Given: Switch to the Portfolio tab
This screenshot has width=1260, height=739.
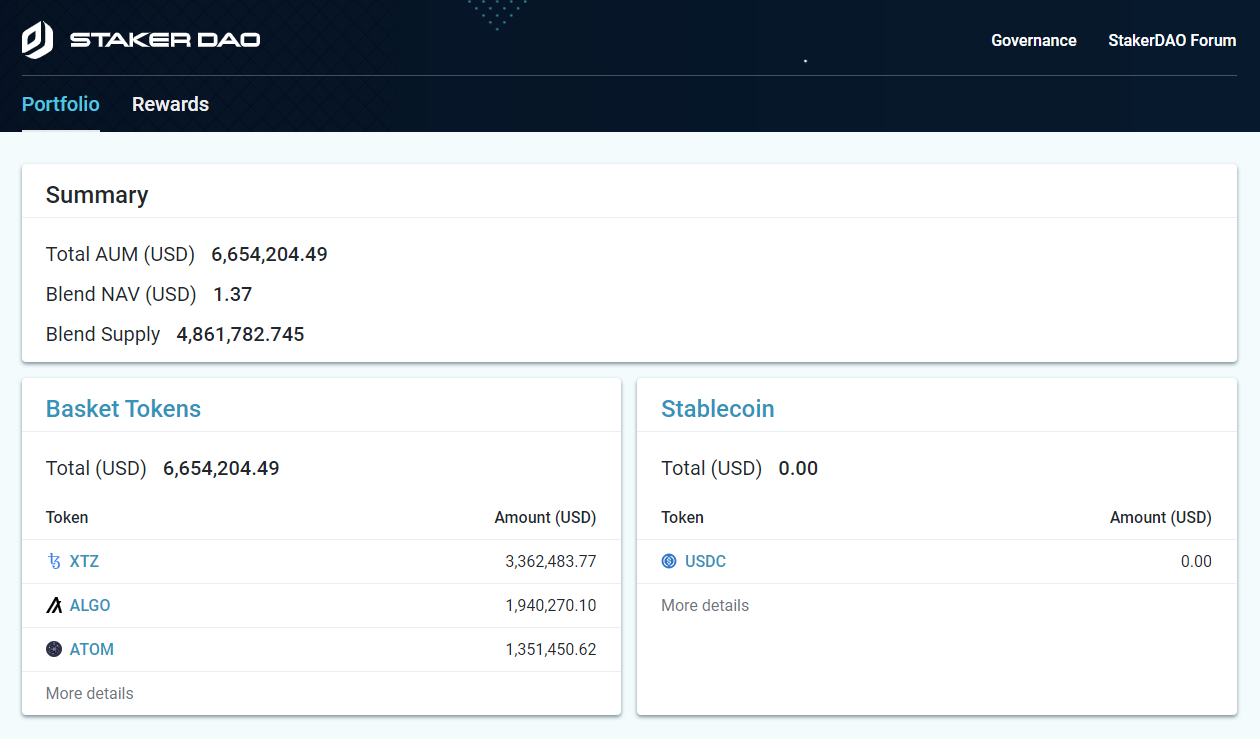Looking at the screenshot, I should click(61, 104).
